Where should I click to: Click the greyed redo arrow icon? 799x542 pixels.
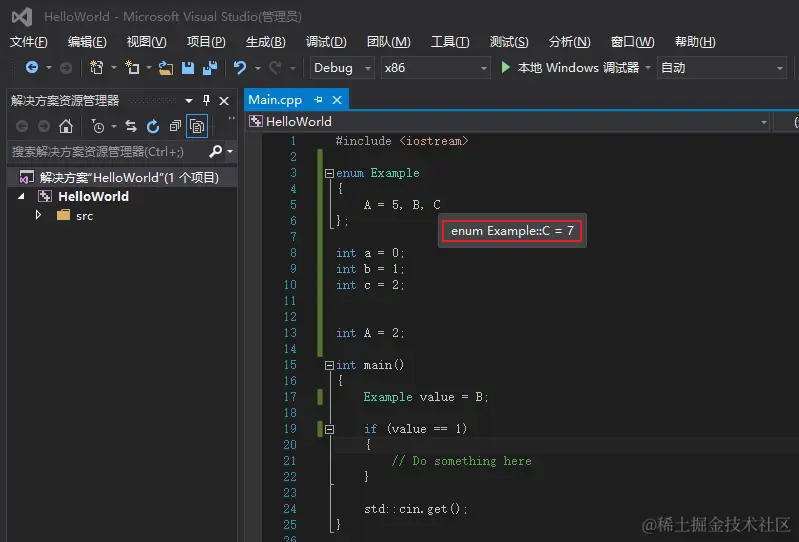pyautogui.click(x=275, y=67)
